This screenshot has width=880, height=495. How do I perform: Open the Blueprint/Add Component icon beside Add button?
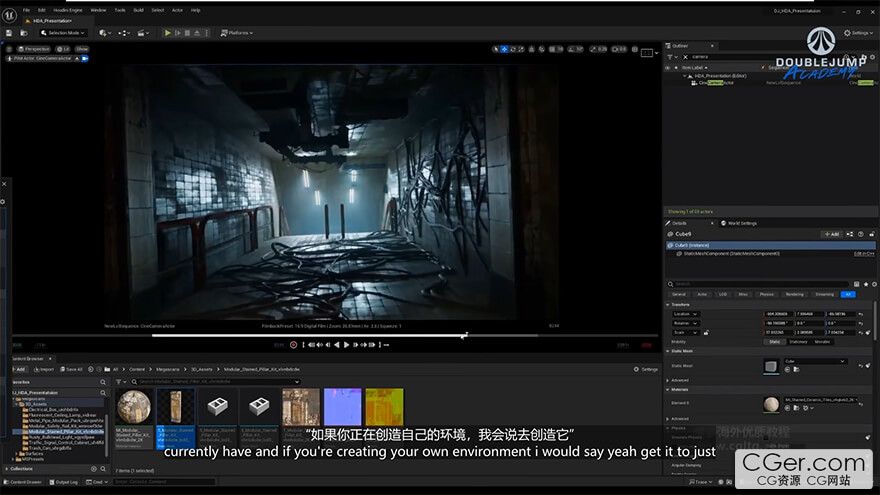point(849,234)
